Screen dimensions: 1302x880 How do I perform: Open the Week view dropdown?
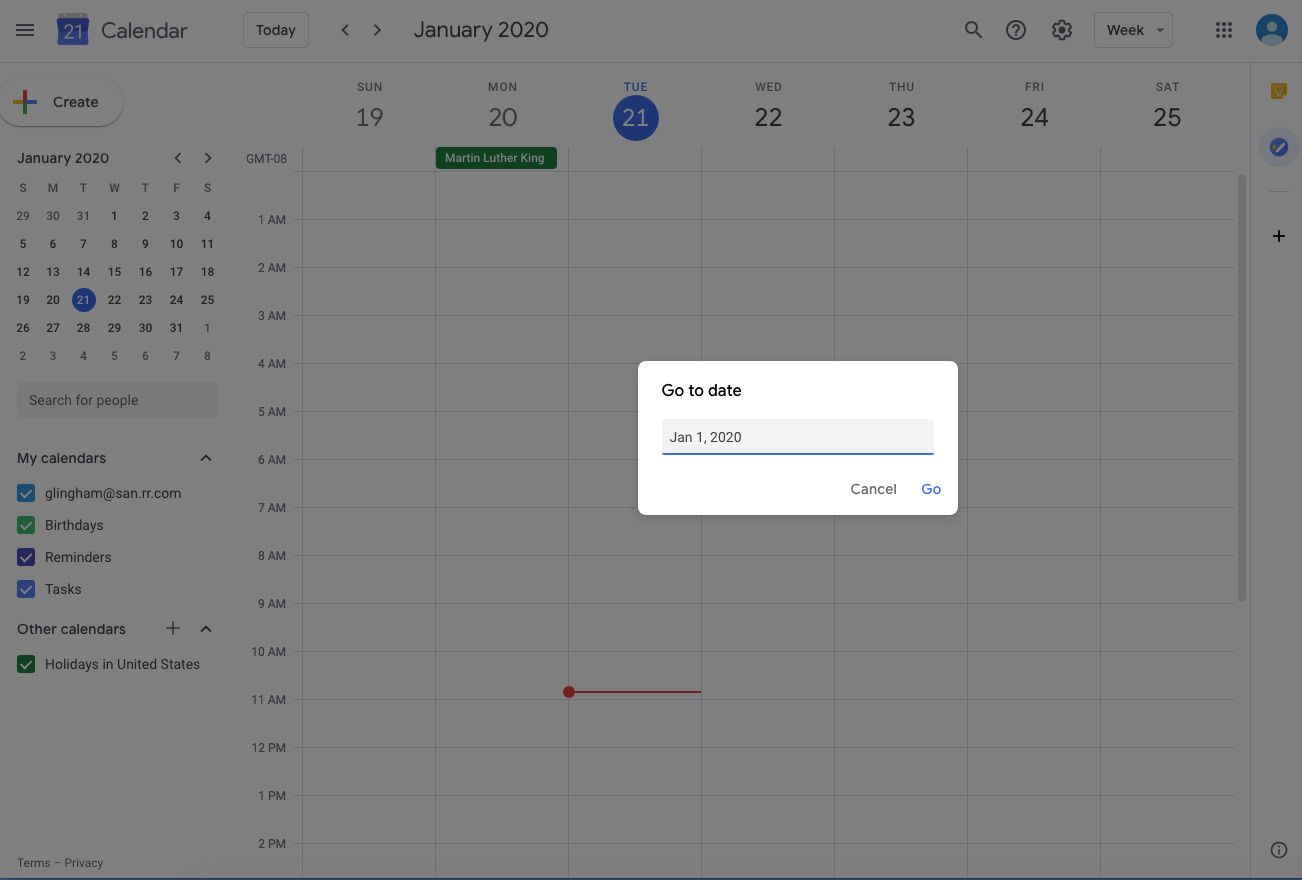coord(1135,30)
